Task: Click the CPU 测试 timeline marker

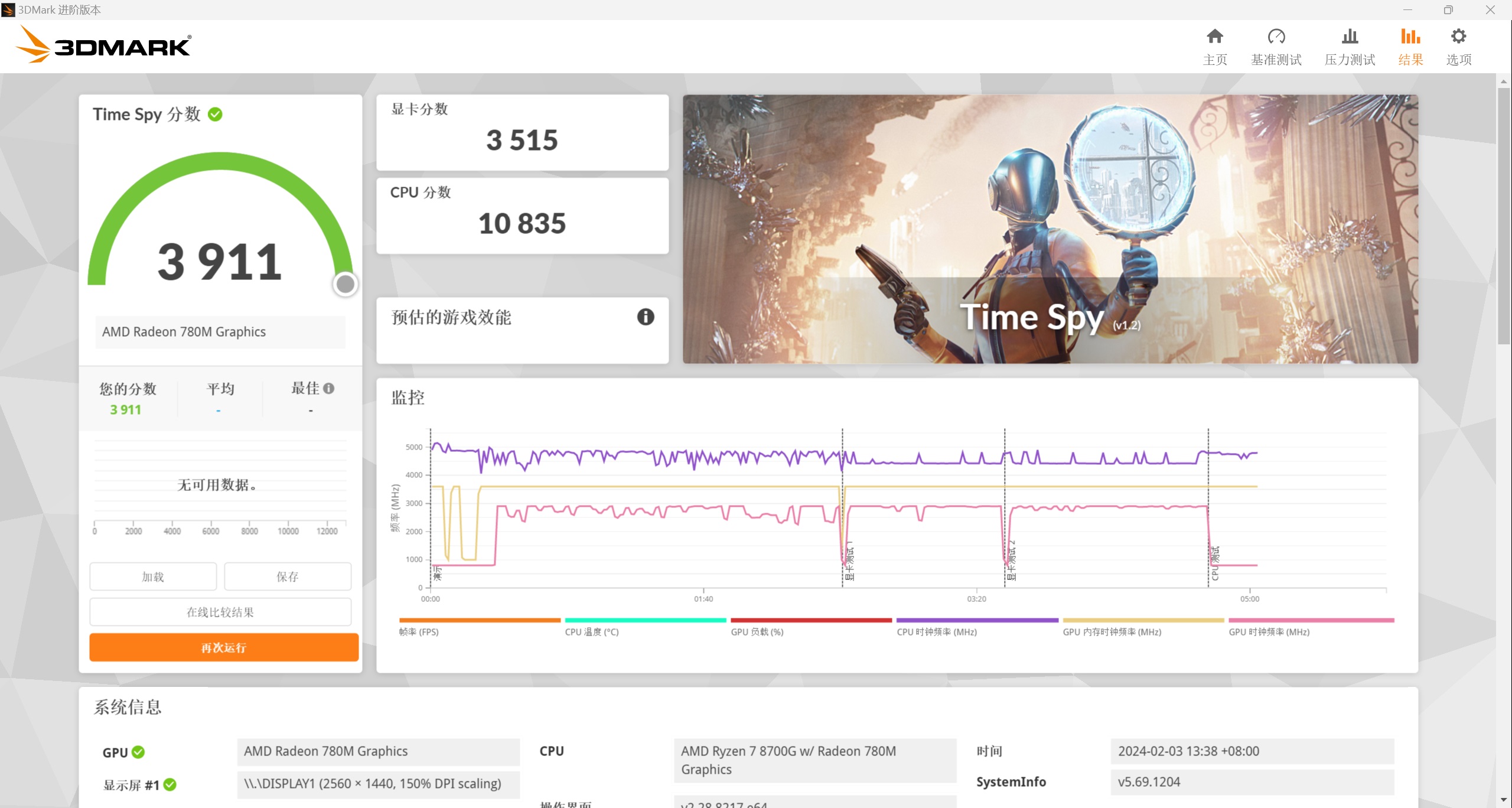Action: tap(1215, 563)
